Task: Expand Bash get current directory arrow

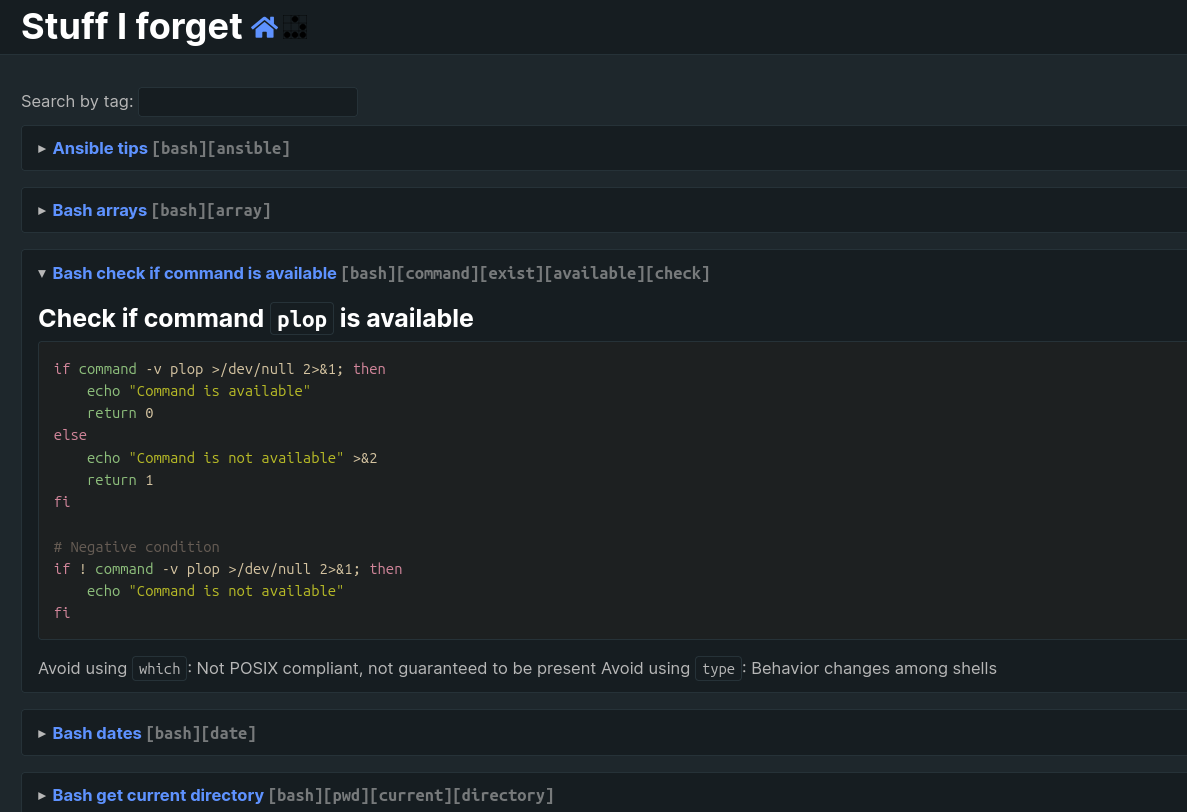Action: (x=42, y=796)
